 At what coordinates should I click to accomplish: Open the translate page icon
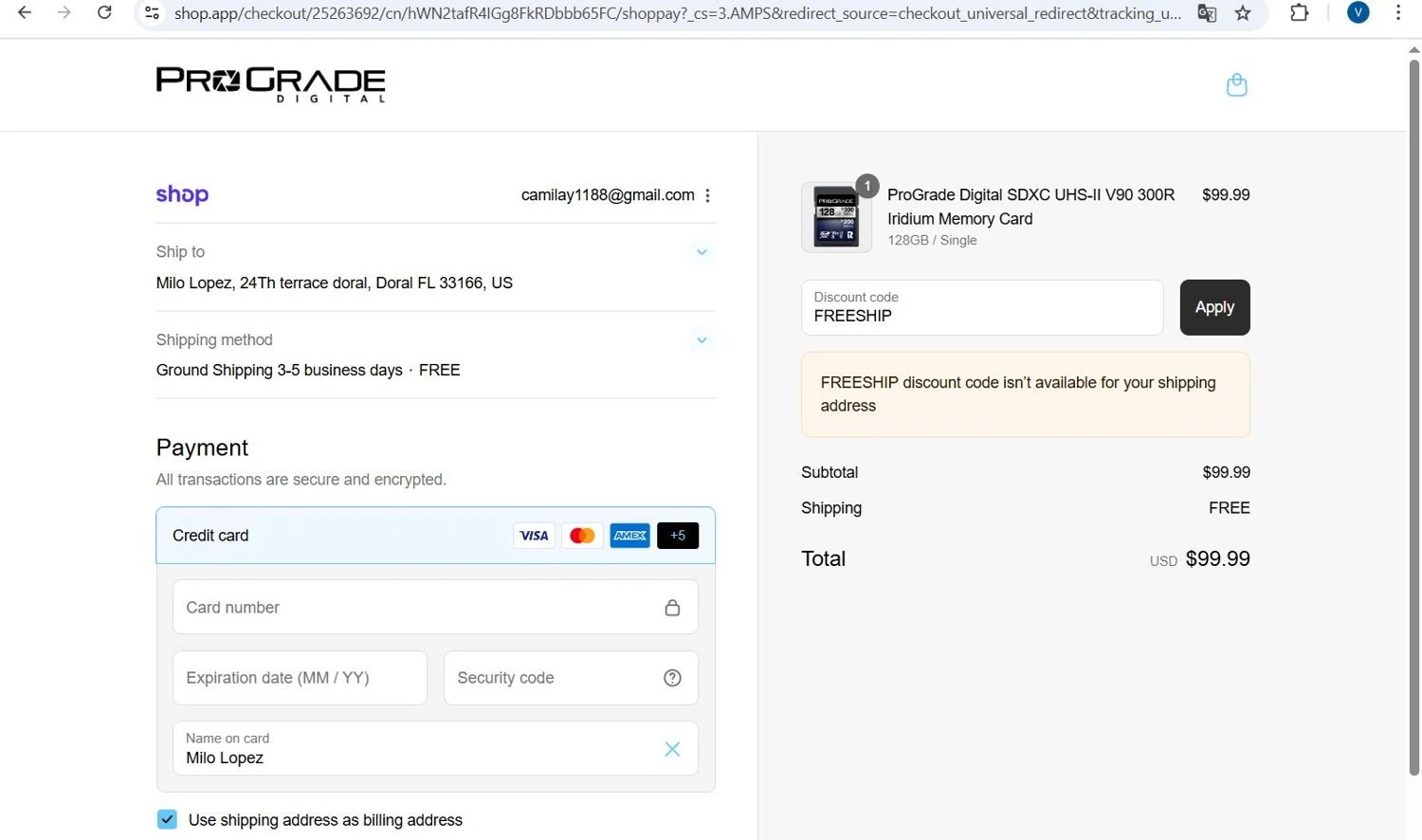(1207, 13)
